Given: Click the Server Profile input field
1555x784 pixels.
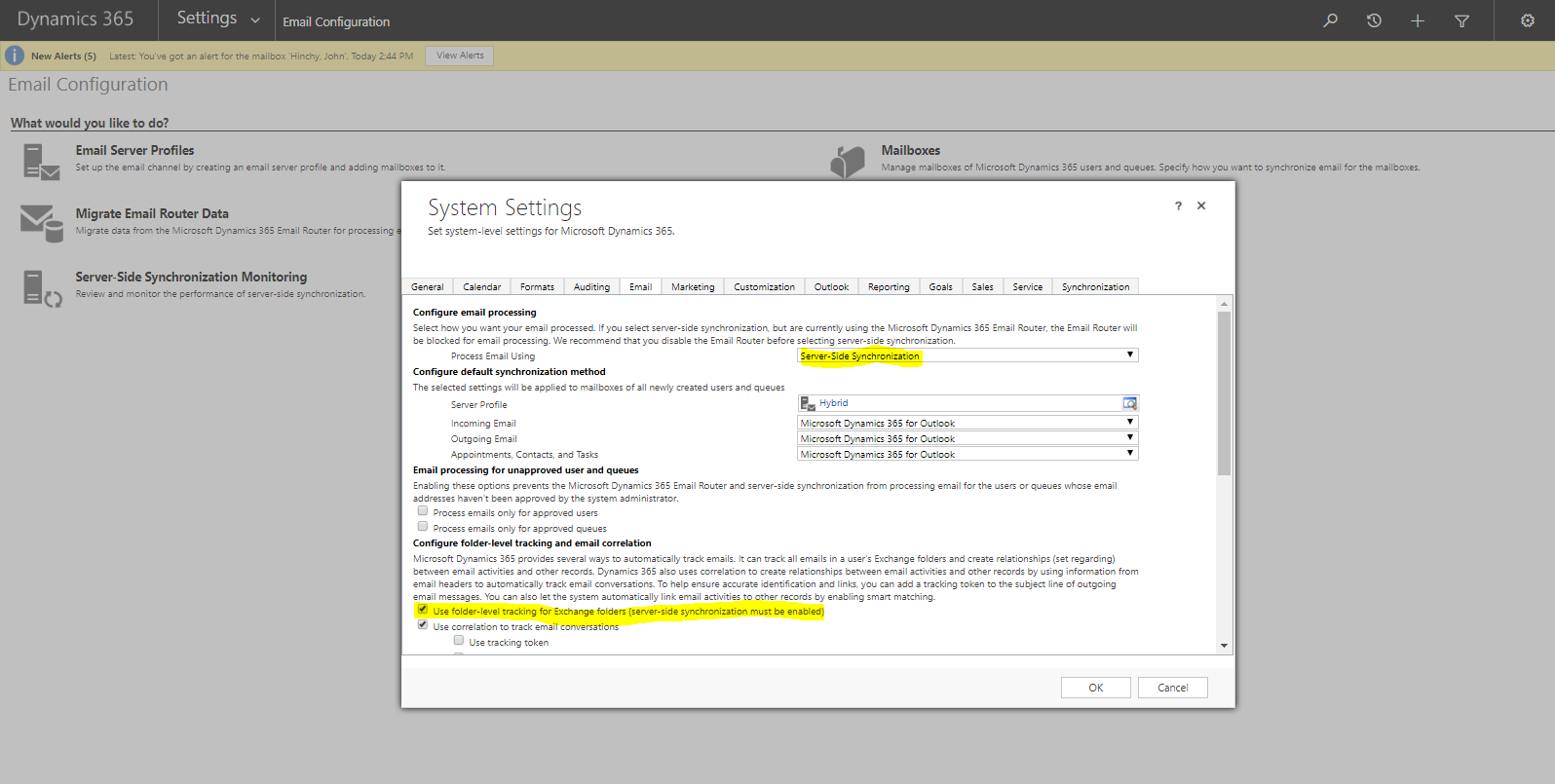Looking at the screenshot, I should (x=967, y=403).
